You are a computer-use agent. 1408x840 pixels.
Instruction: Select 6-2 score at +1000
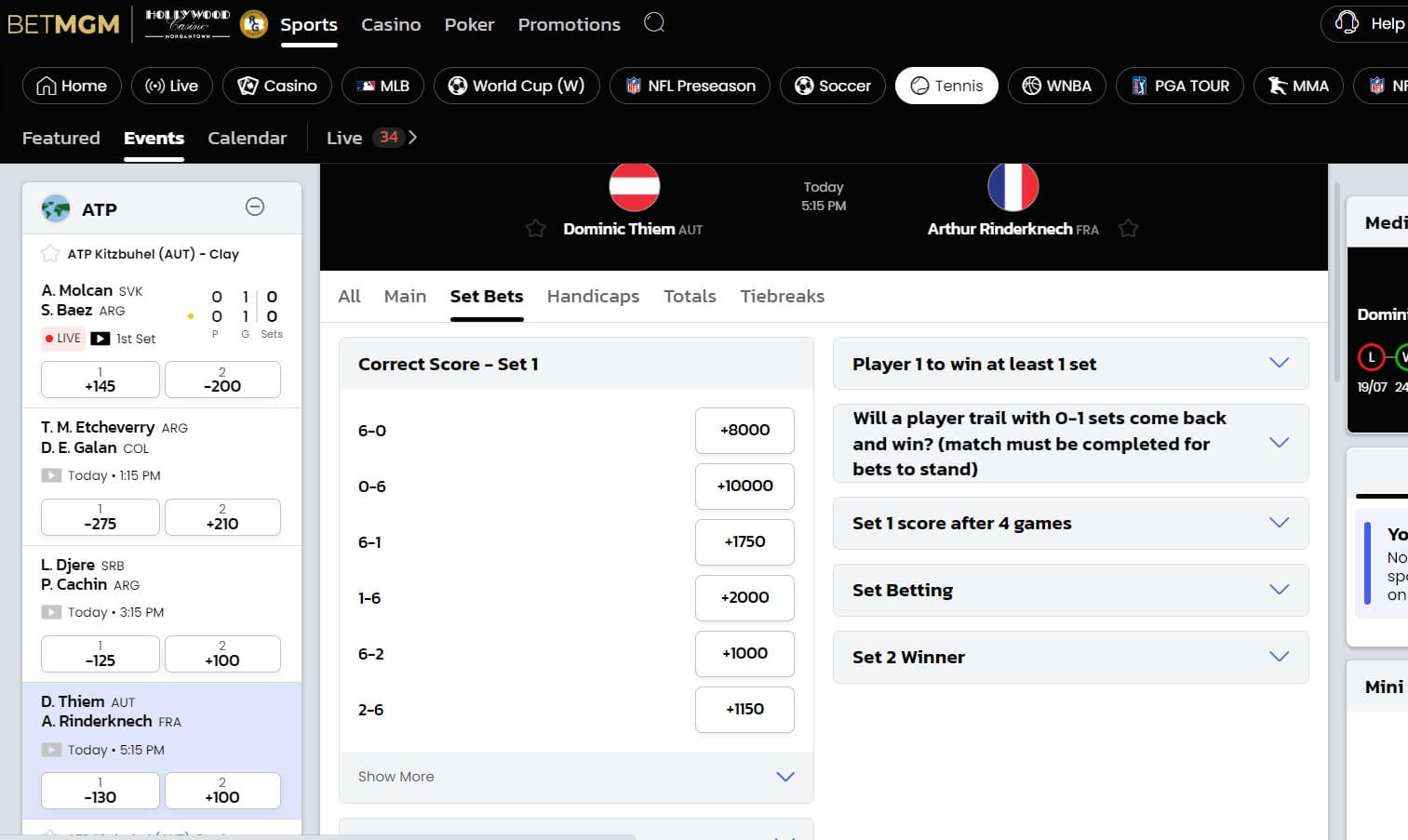coord(744,654)
